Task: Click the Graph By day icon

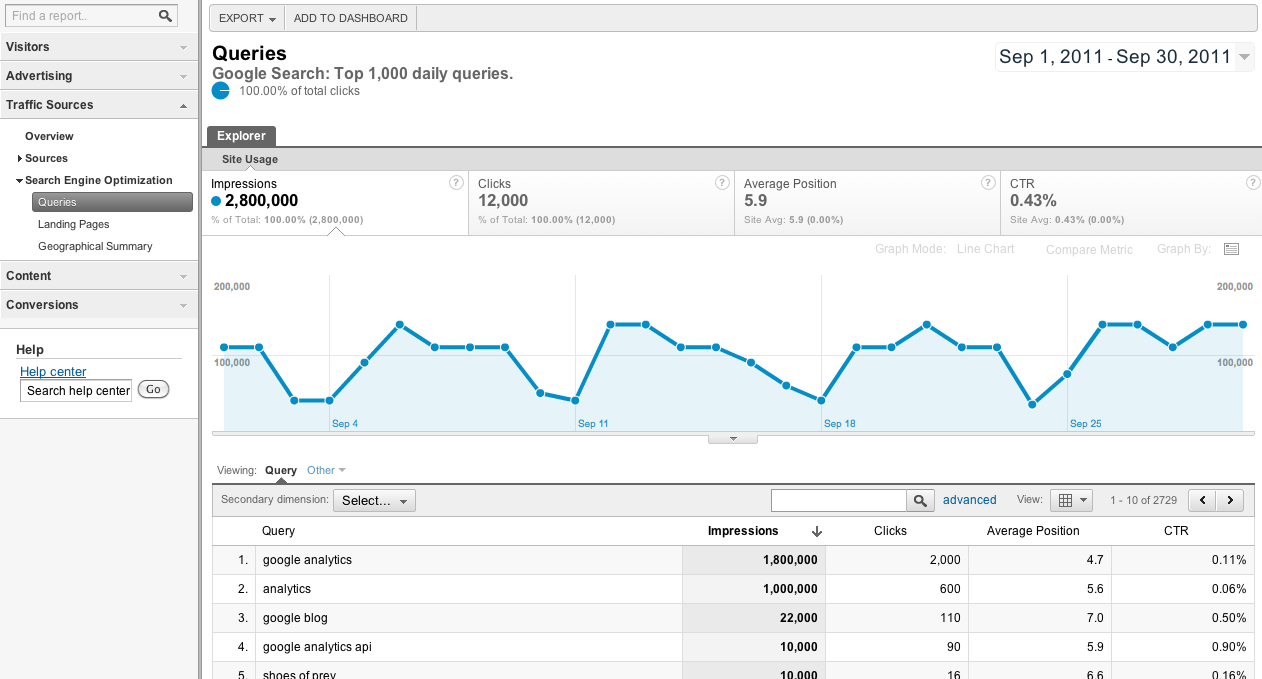Action: tap(1231, 249)
